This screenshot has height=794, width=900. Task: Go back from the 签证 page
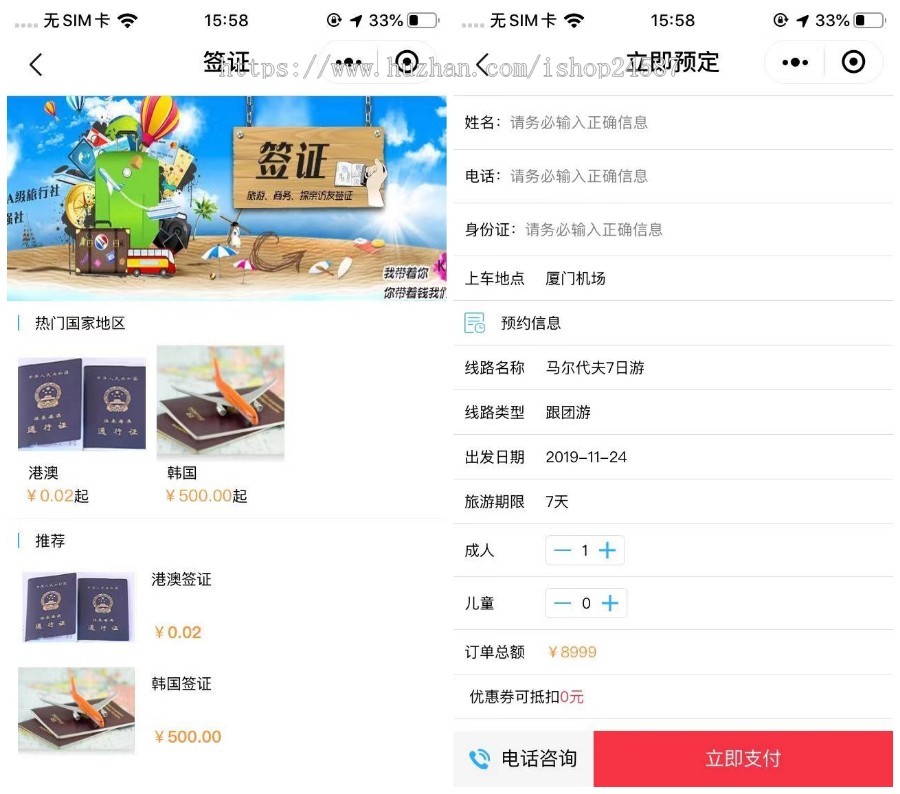coord(36,64)
